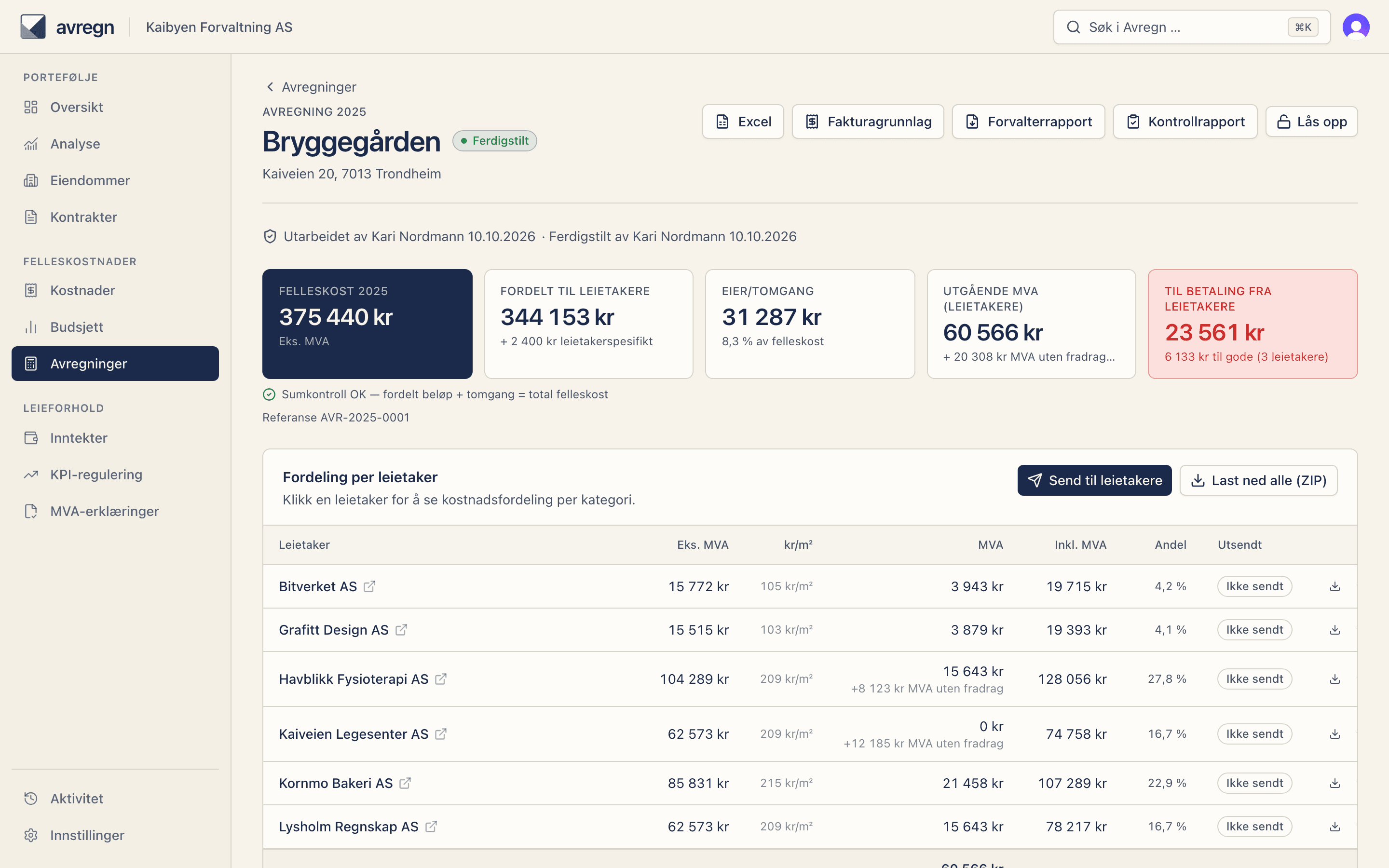Go back via the Avregninger breadcrumb link

pyautogui.click(x=311, y=87)
